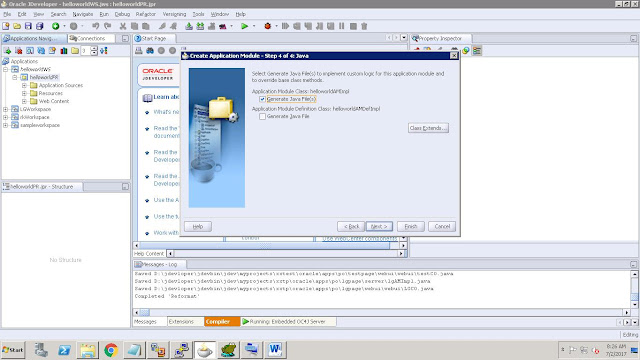
Task: Check Generate Java File for helloworldAMDefImpl
Action: [262, 116]
